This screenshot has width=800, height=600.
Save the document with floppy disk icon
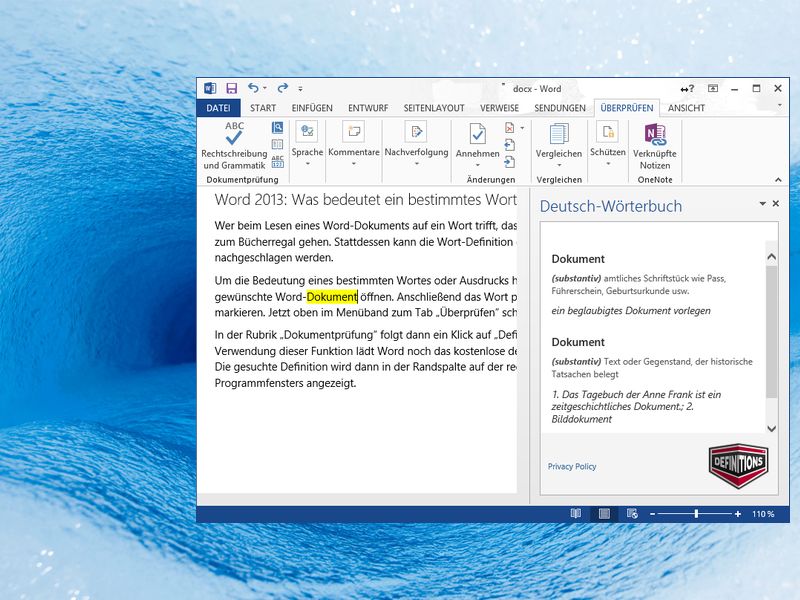(x=232, y=88)
